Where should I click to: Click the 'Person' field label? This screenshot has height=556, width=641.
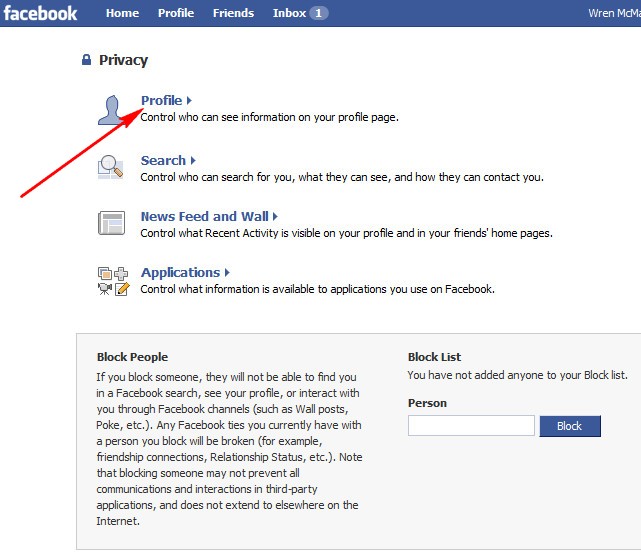(427, 403)
